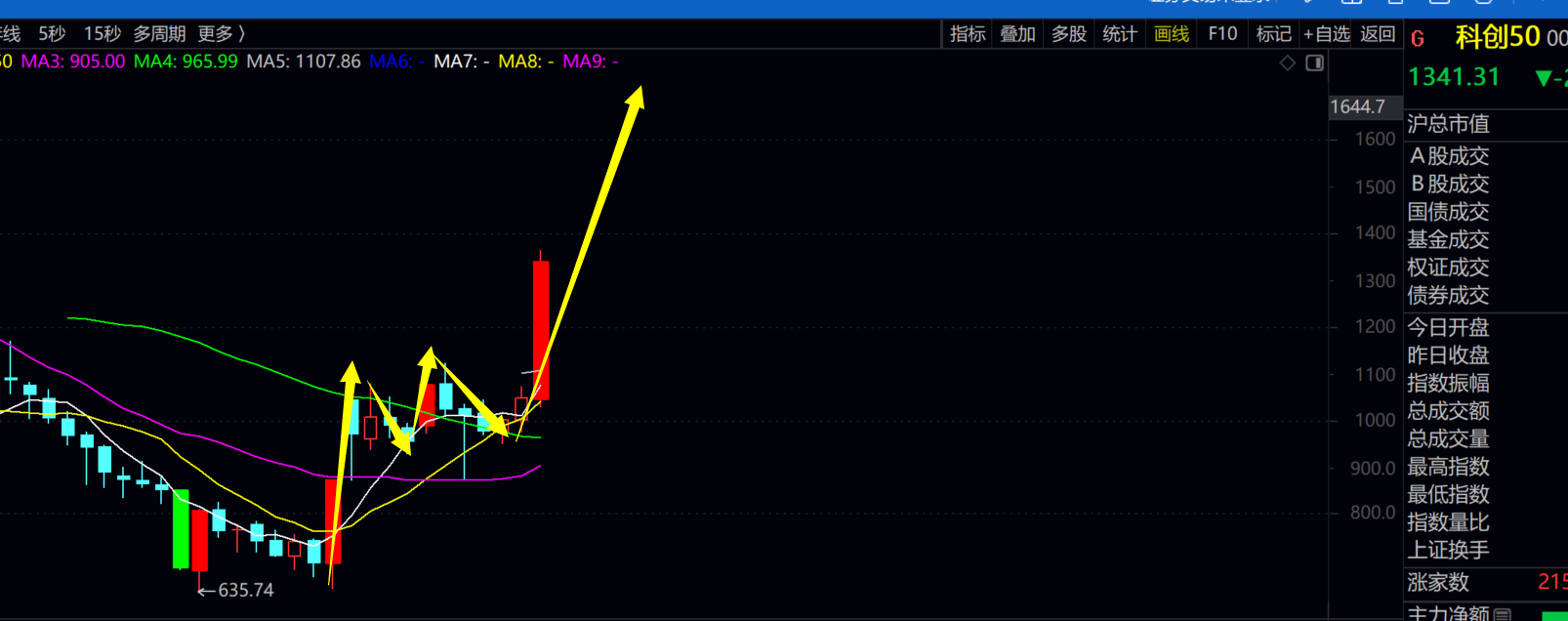Add the index via +自选
Viewport: 1568px width, 621px height.
click(1326, 34)
